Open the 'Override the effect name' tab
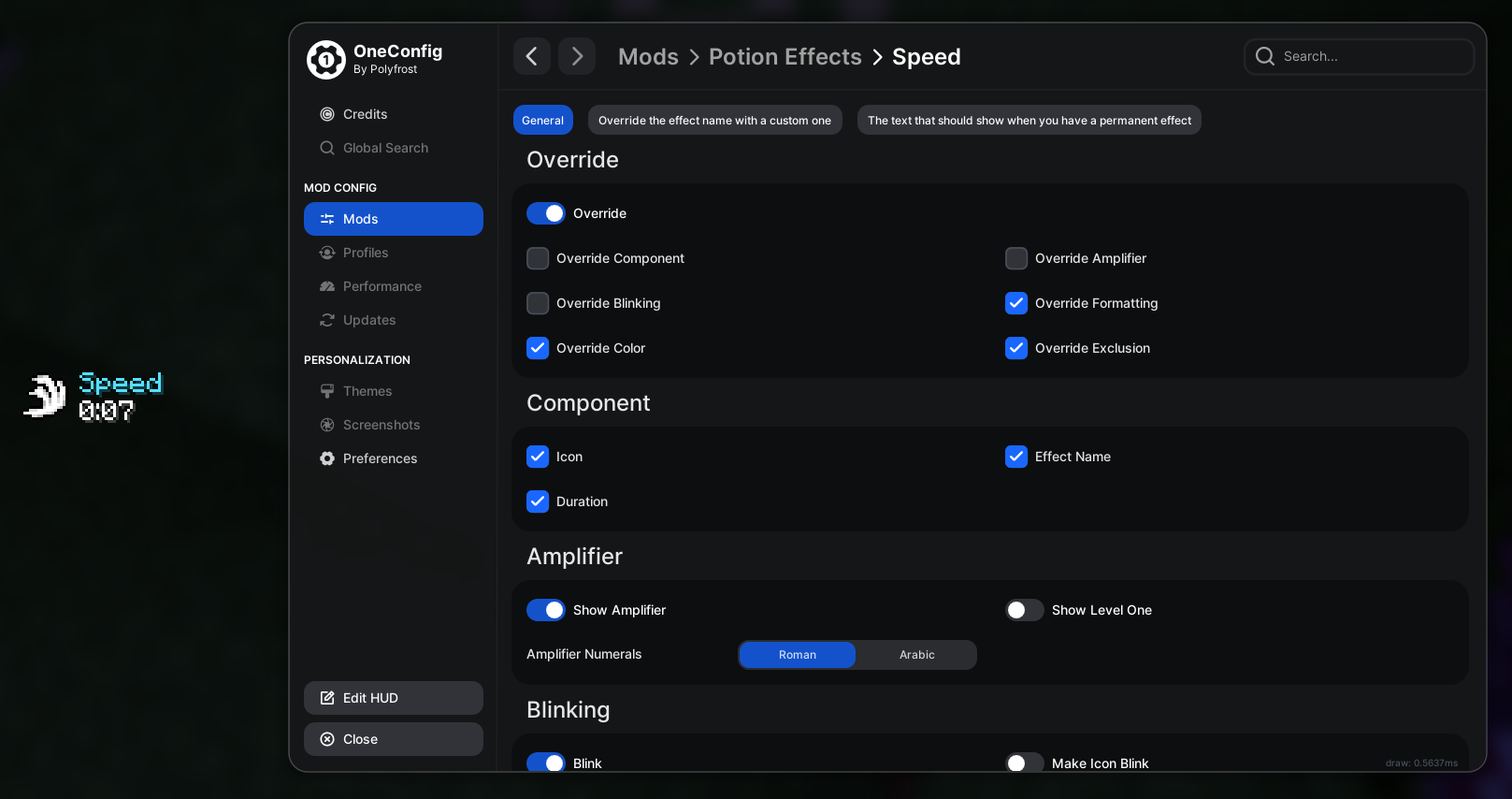1512x799 pixels. pos(715,120)
